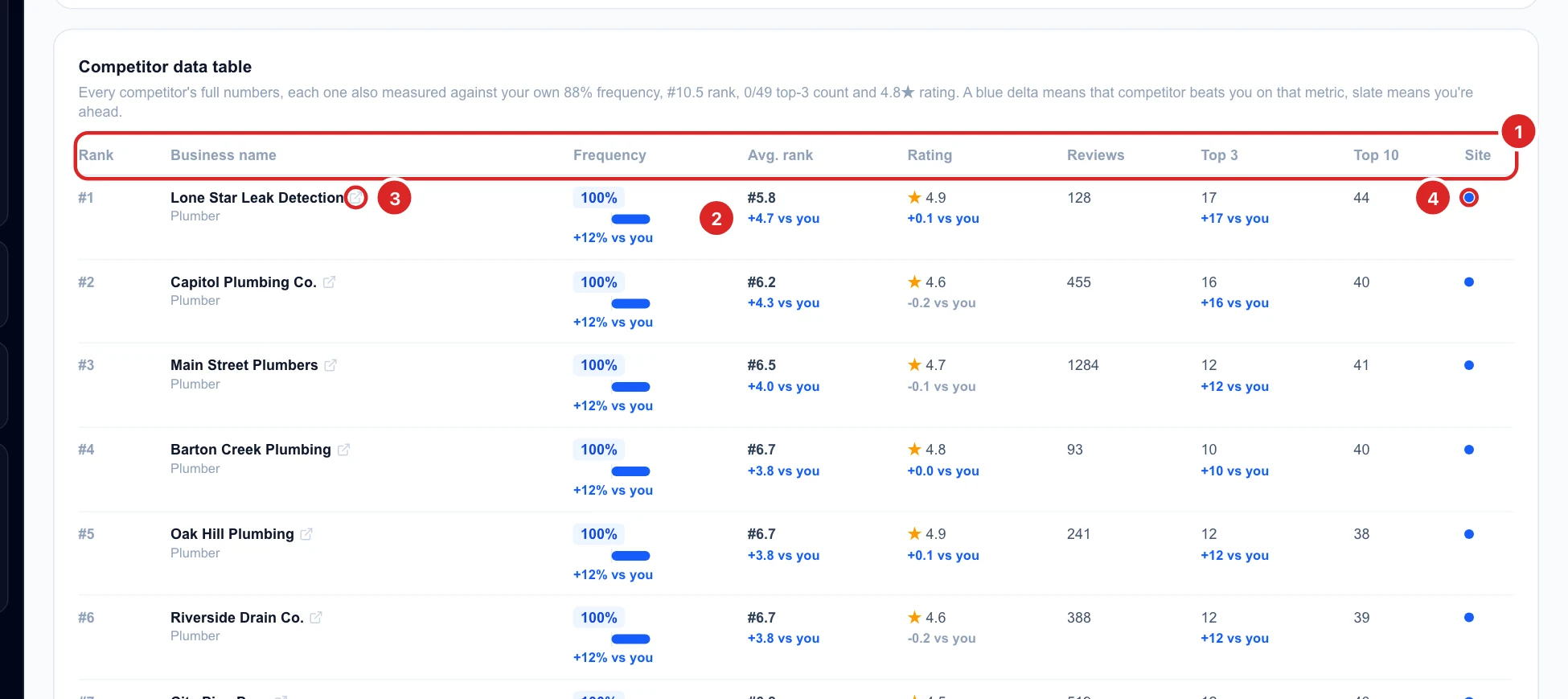
Task: Click the site dot in Riverside Drain Co. row
Action: pos(1469,617)
